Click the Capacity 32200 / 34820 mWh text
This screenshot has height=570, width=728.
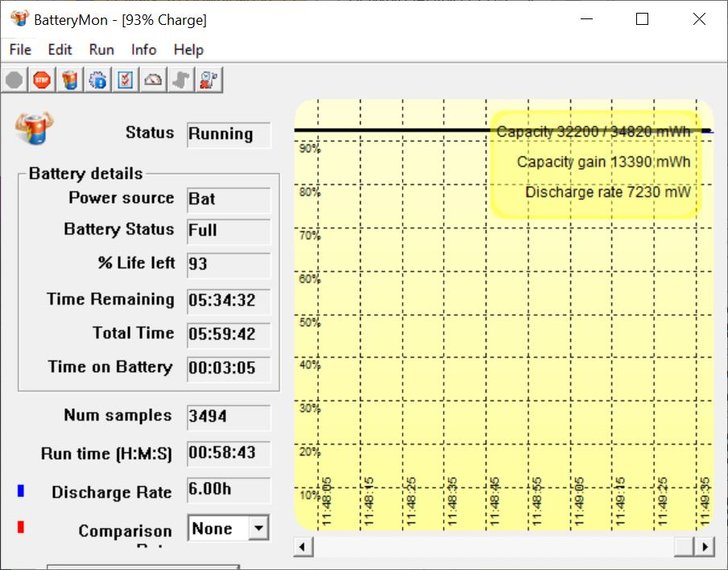pos(593,132)
